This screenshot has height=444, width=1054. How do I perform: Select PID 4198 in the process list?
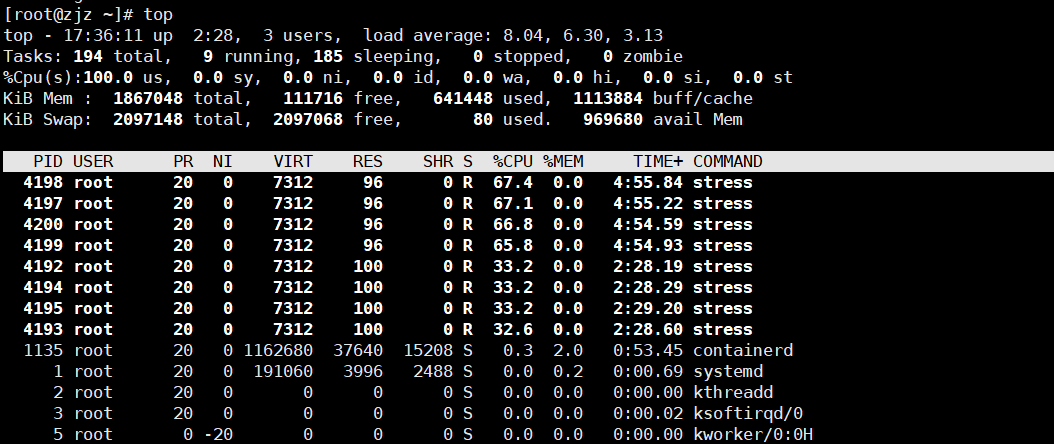[43, 183]
